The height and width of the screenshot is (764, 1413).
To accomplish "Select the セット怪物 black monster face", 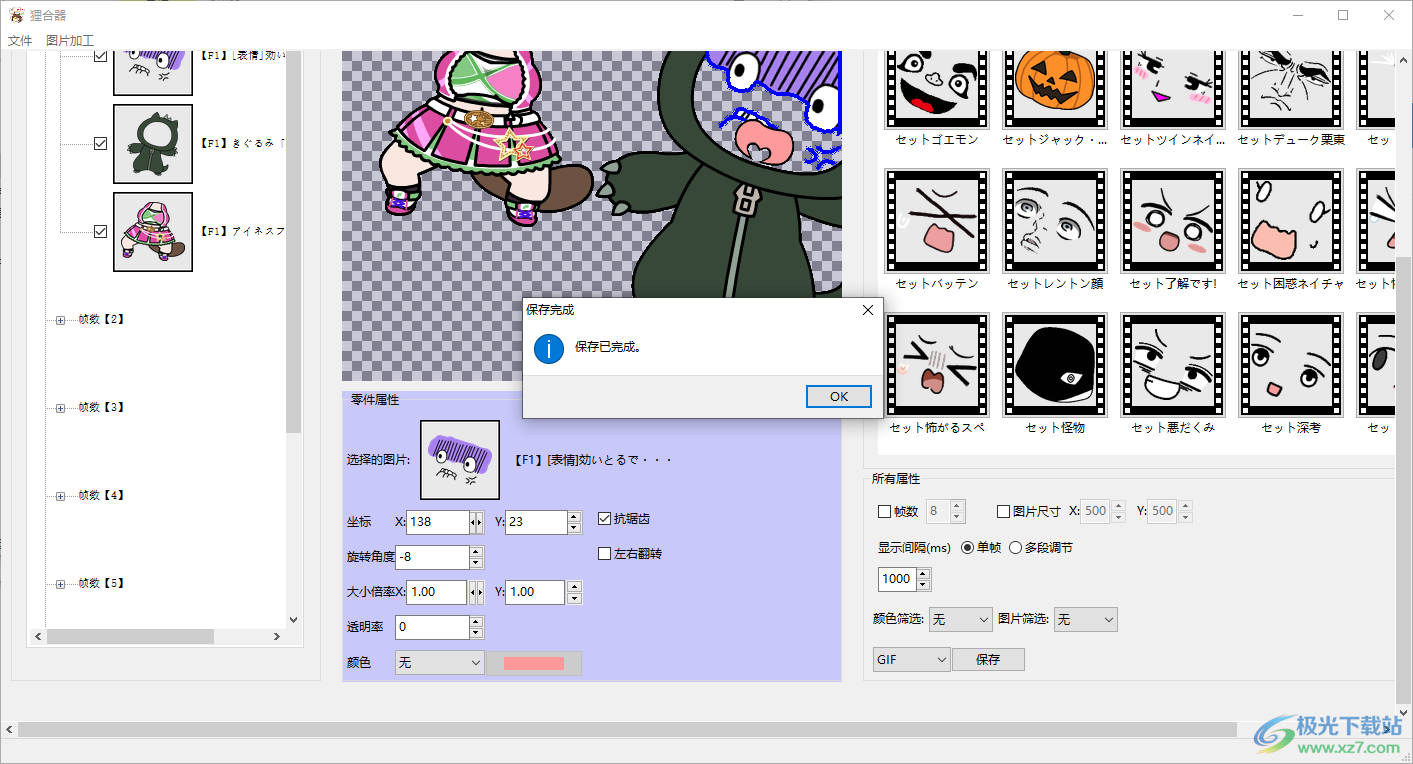I will (1055, 365).
